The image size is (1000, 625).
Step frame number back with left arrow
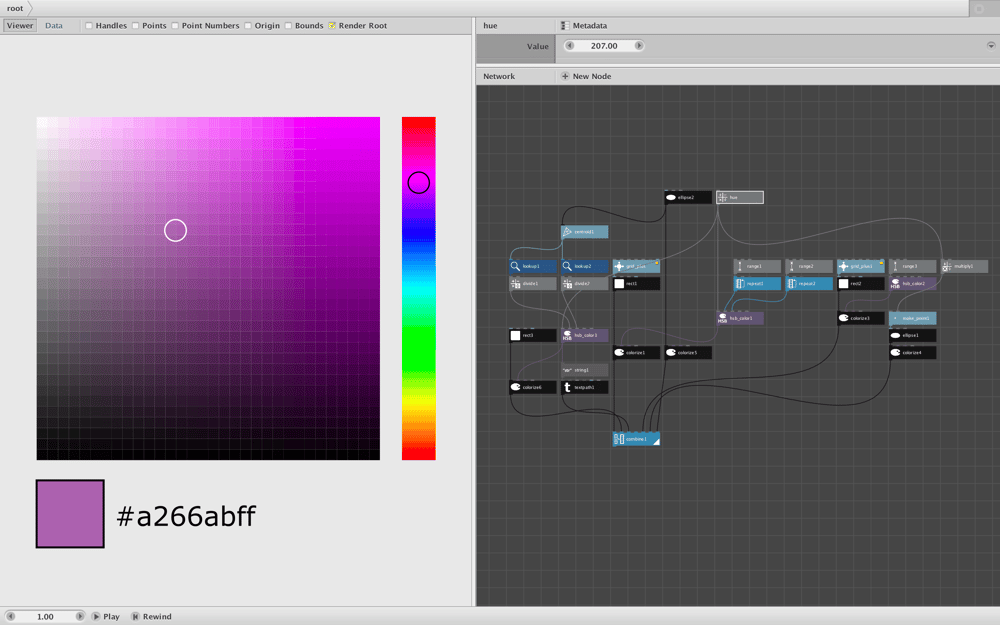point(10,617)
